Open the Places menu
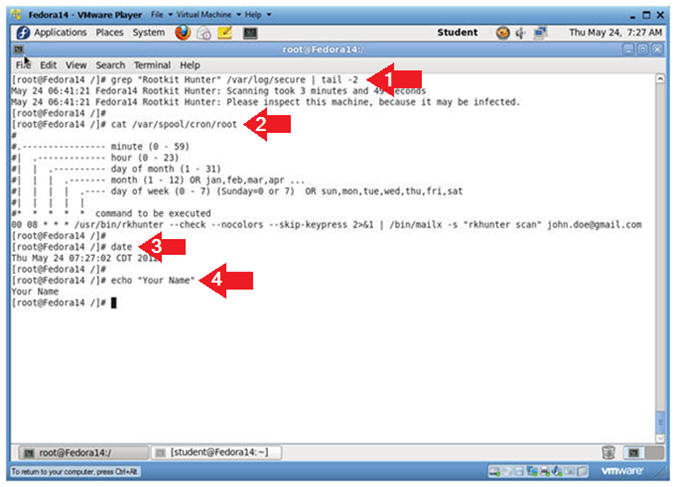 [x=110, y=33]
